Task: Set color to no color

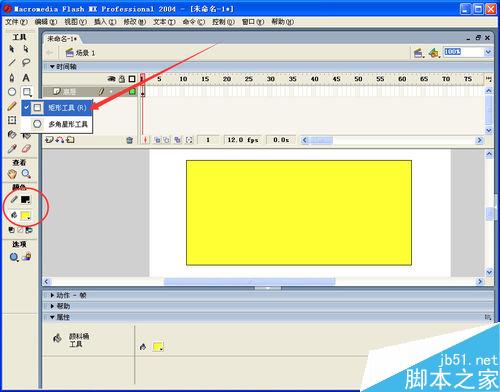Action: pyautogui.click(x=20, y=230)
